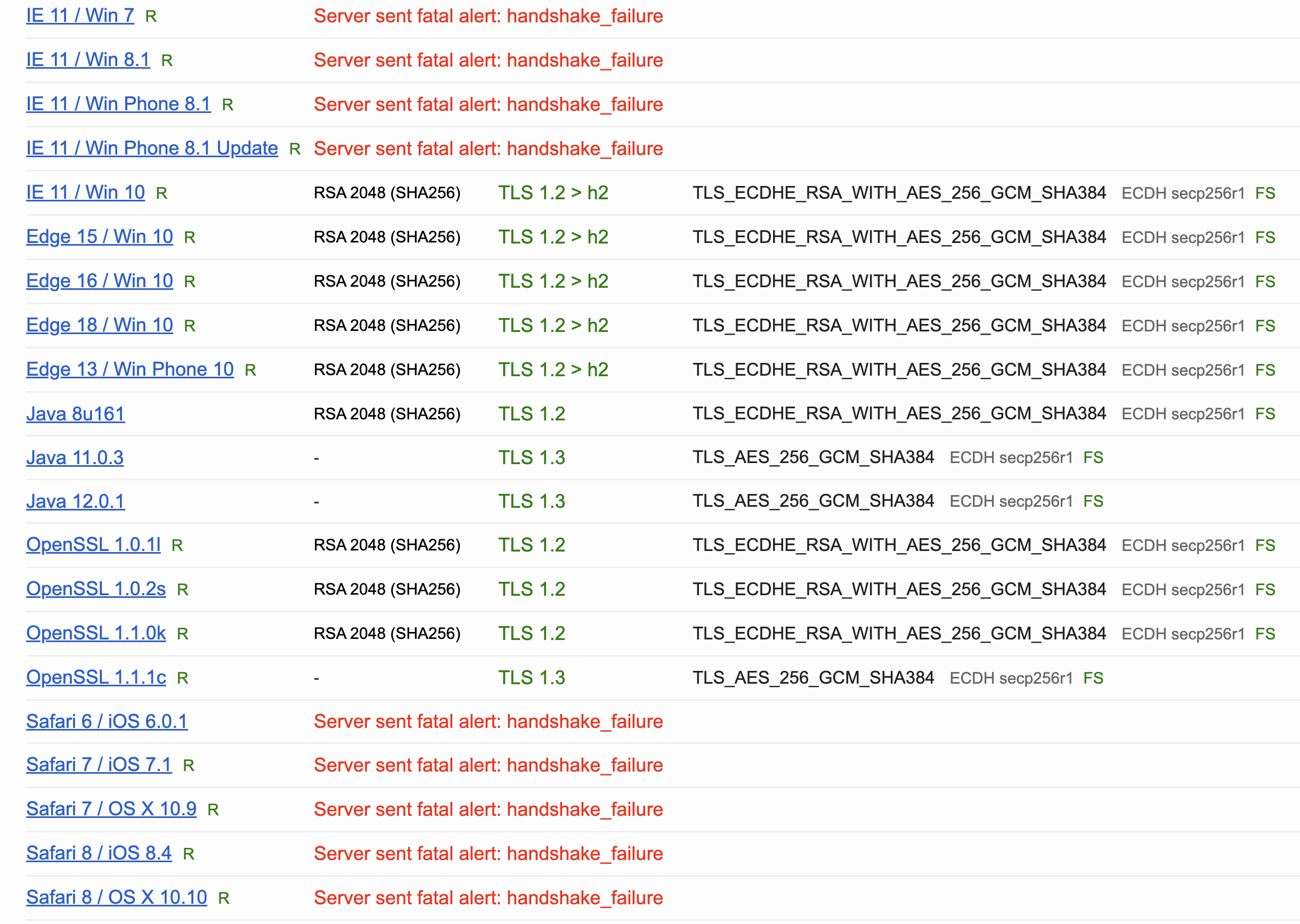The height and width of the screenshot is (924, 1300).
Task: Open the Java 11.0.3 client link
Action: pos(75,457)
